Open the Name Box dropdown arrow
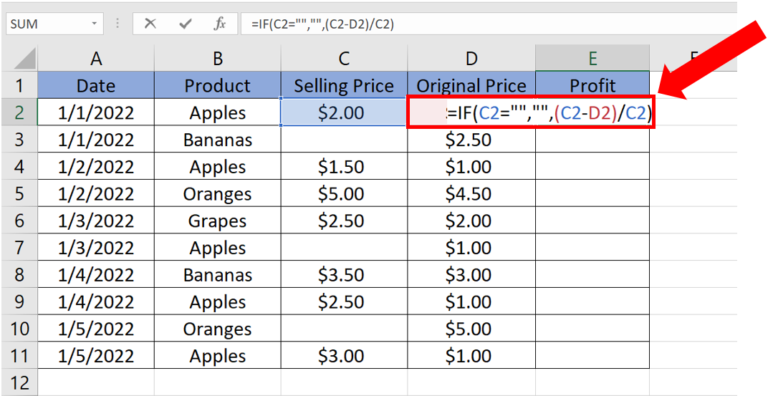768x396 pixels. tap(94, 24)
